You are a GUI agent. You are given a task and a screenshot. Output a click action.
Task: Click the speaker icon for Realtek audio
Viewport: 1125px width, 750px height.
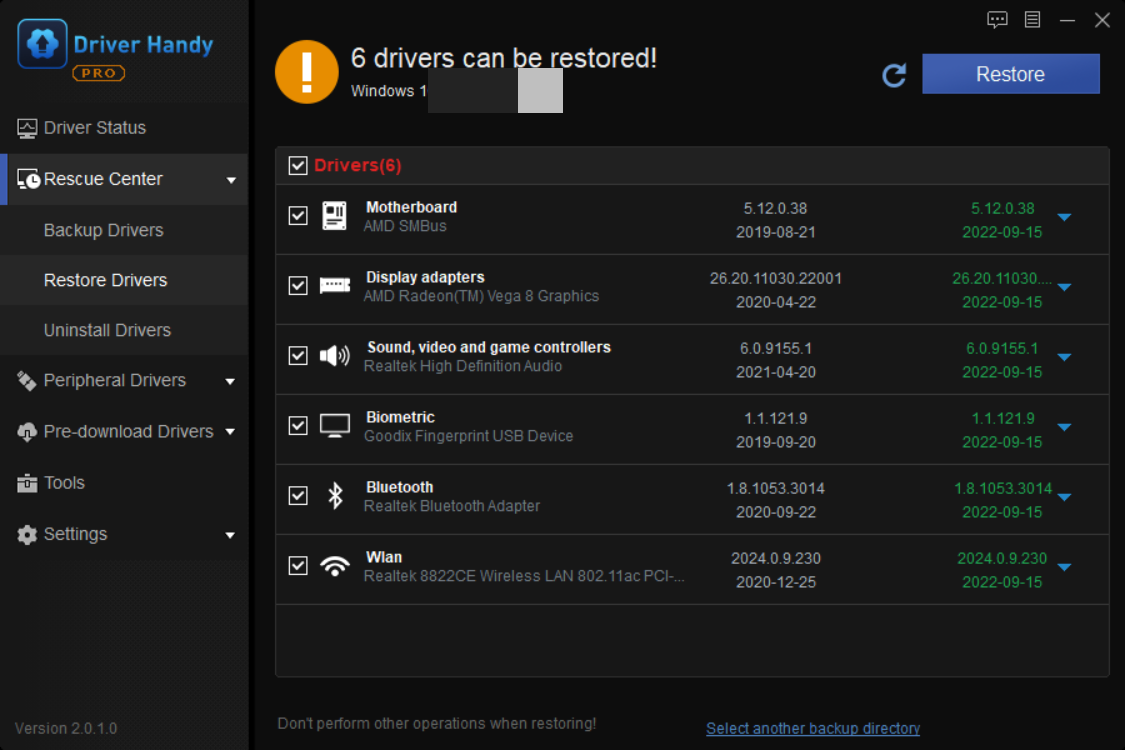[334, 355]
